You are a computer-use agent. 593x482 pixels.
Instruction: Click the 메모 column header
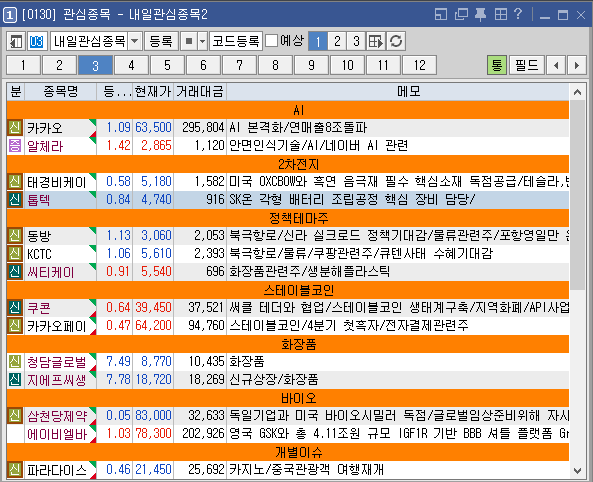[x=397, y=92]
